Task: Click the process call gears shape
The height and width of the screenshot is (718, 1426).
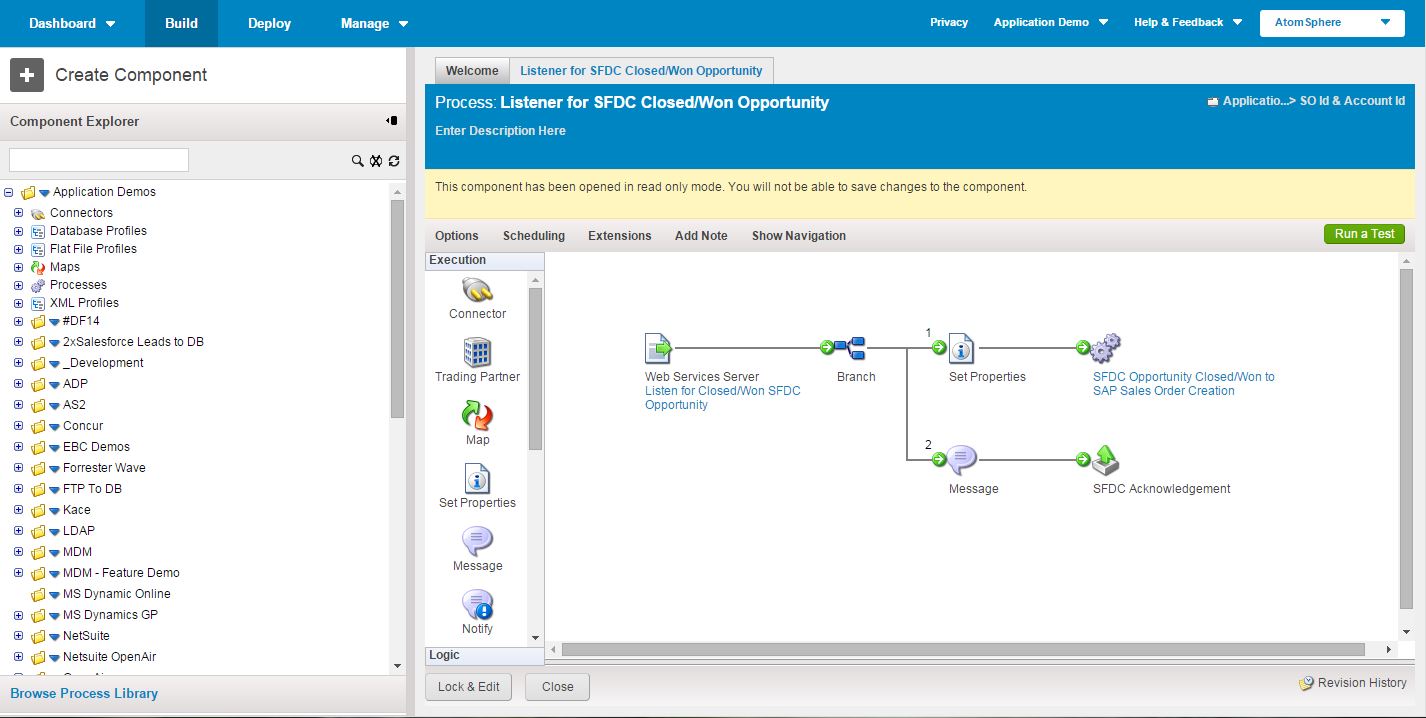Action: (1105, 348)
